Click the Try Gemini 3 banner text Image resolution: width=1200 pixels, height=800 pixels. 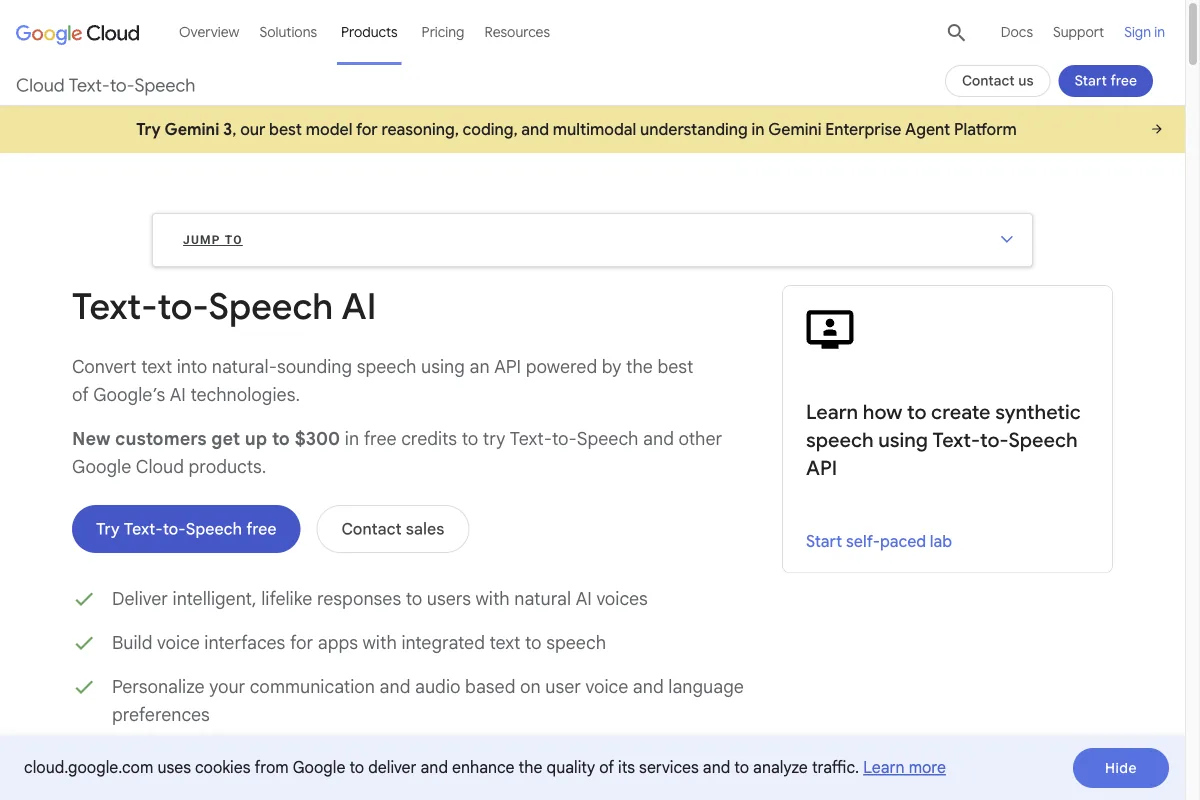click(576, 129)
